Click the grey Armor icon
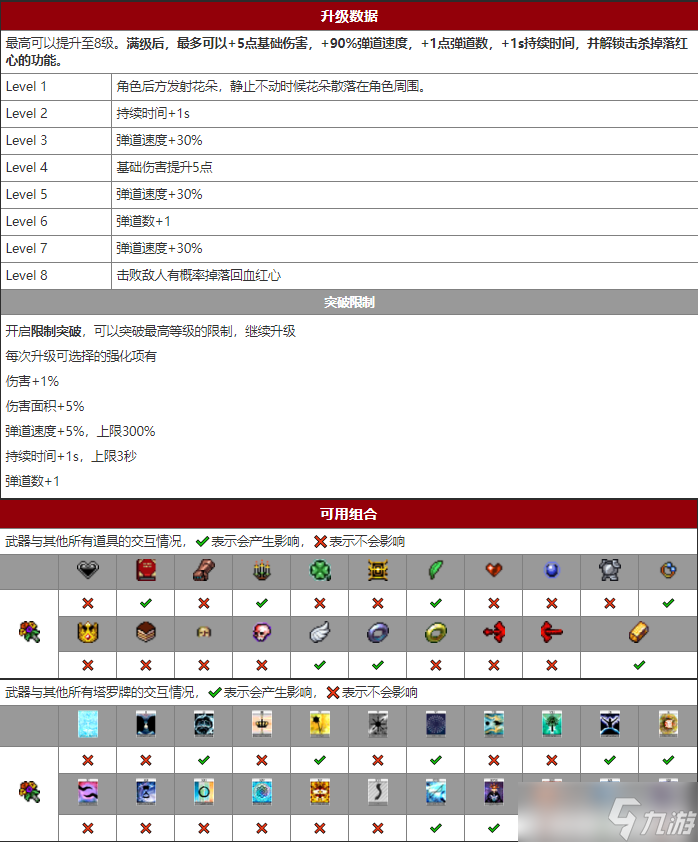 [x=610, y=570]
